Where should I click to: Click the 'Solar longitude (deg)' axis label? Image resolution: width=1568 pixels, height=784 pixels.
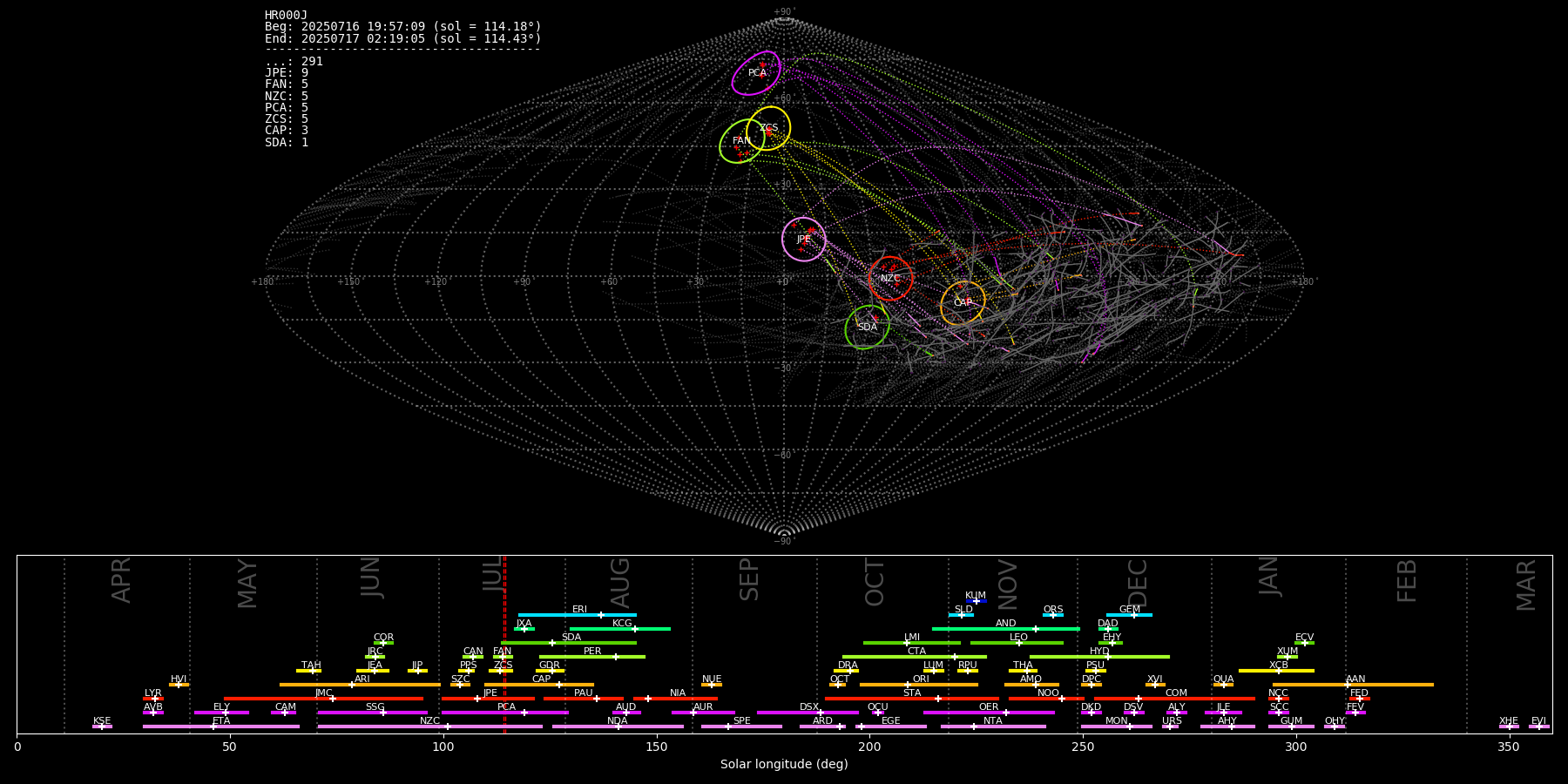pos(784,764)
